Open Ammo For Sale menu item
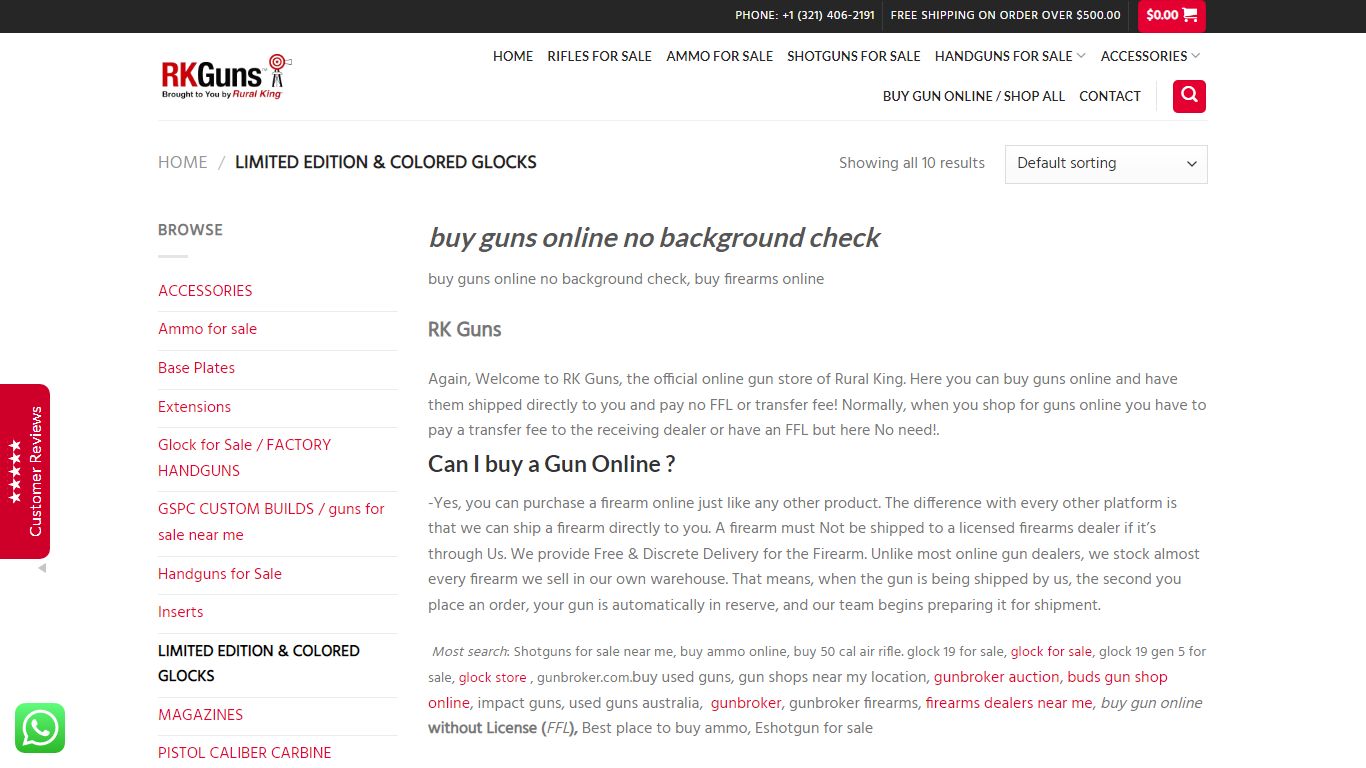The image size is (1366, 768). pyautogui.click(x=719, y=56)
